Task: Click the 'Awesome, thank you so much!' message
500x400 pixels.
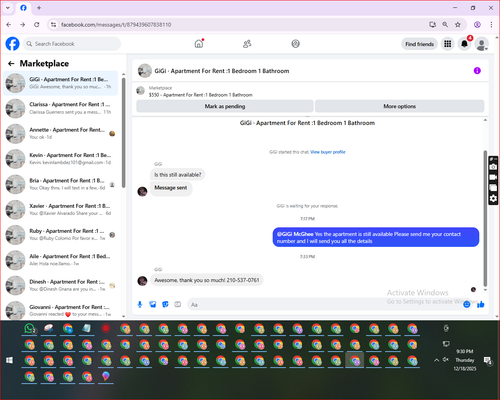Action: (x=207, y=280)
